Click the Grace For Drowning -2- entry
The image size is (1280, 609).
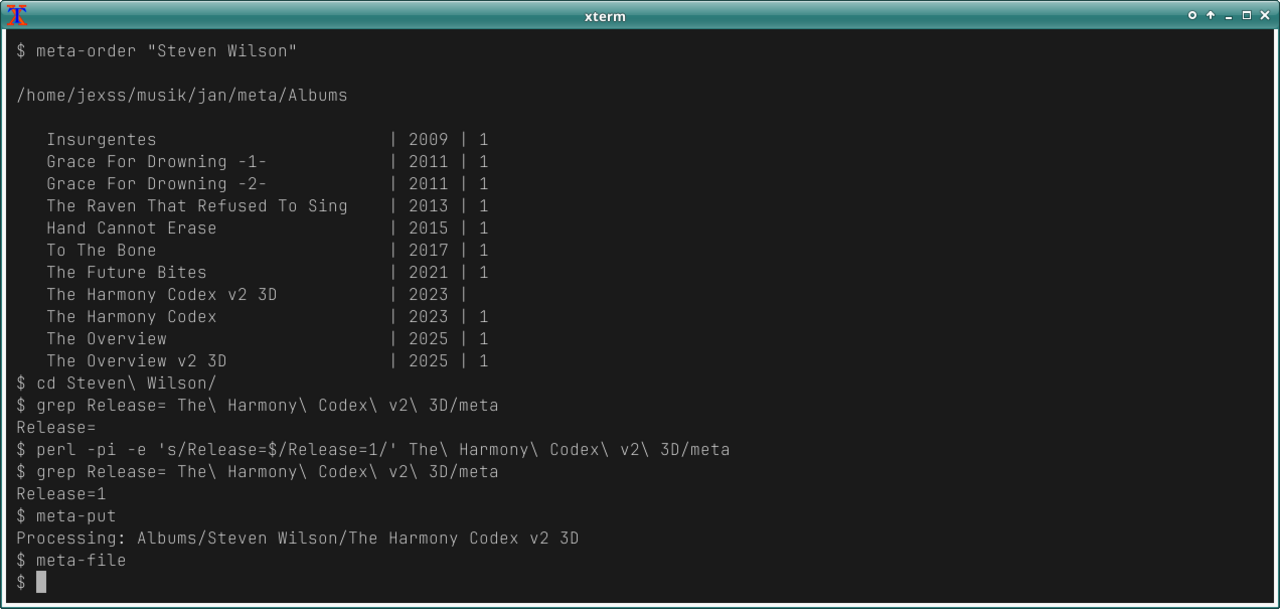(156, 184)
